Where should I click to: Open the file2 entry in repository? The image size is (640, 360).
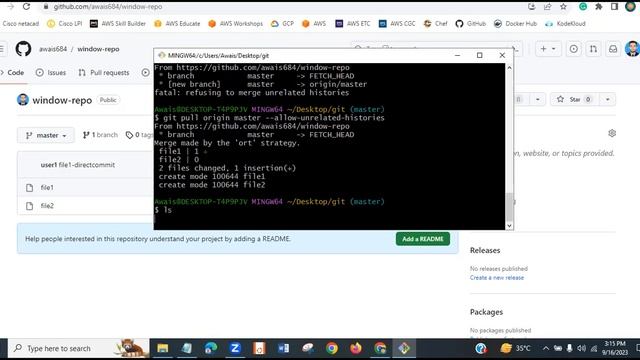pos(47,206)
